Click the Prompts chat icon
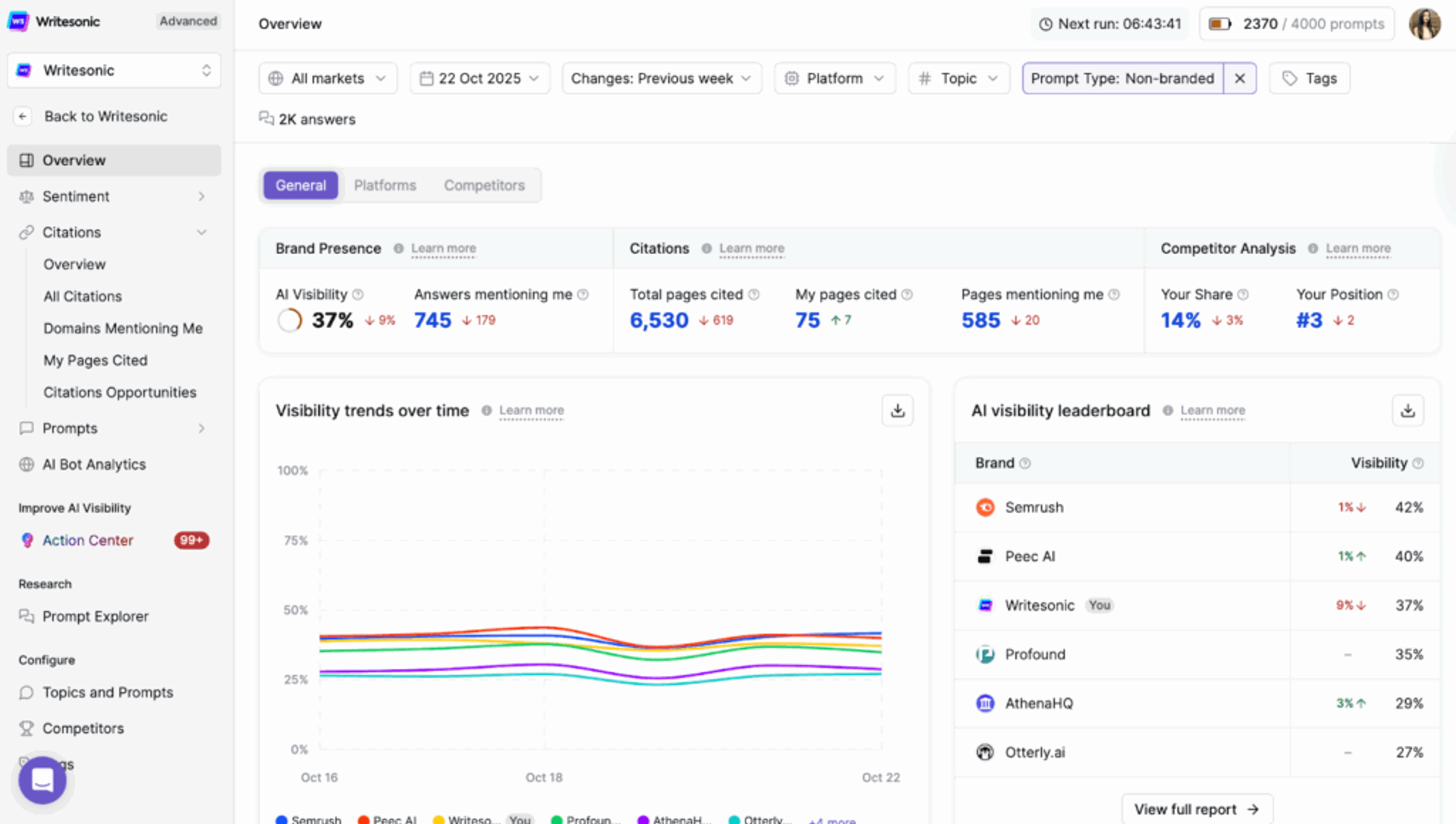Screen dimensions: 1456x824 [27, 428]
